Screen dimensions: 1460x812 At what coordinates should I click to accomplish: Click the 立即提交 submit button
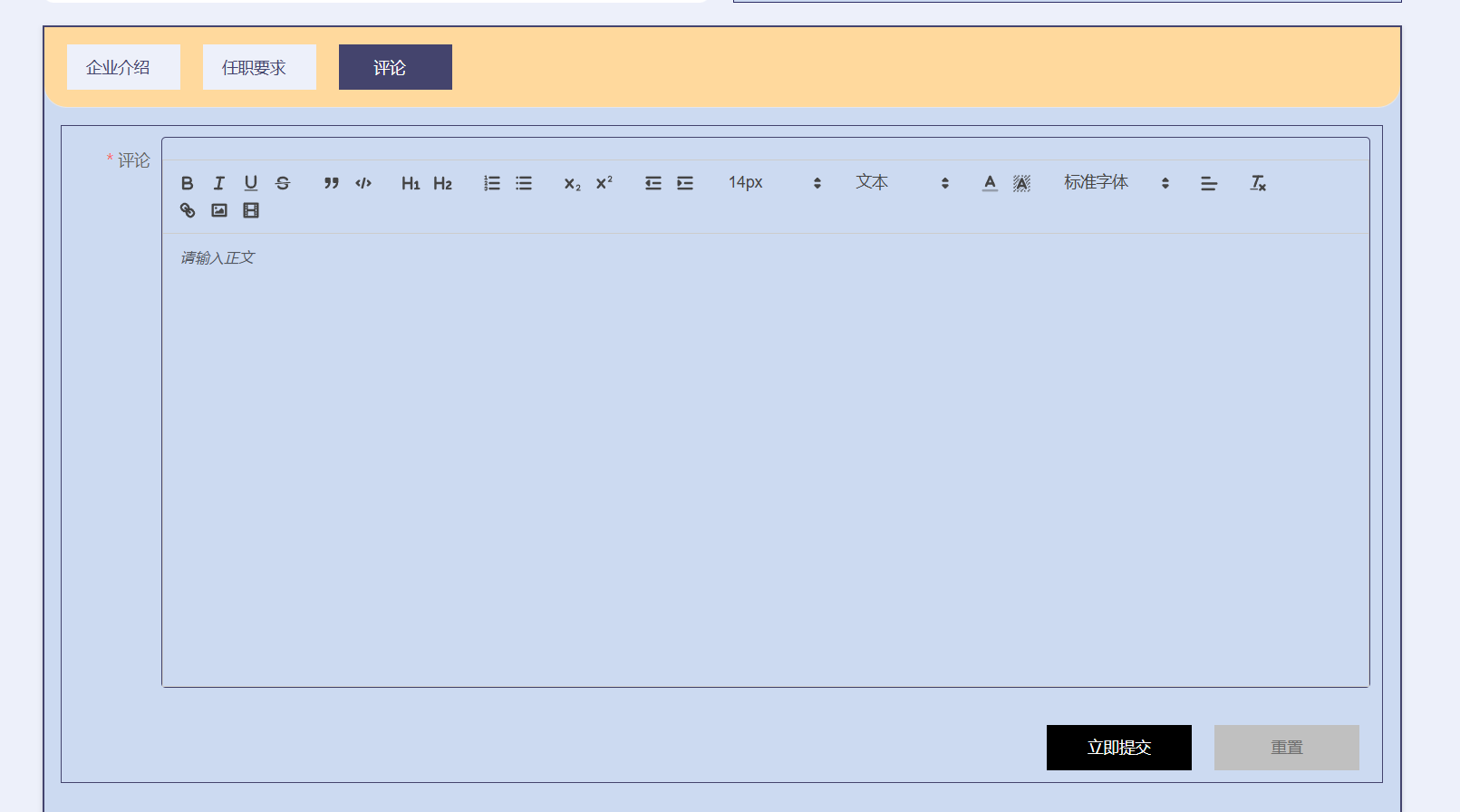click(x=1118, y=748)
